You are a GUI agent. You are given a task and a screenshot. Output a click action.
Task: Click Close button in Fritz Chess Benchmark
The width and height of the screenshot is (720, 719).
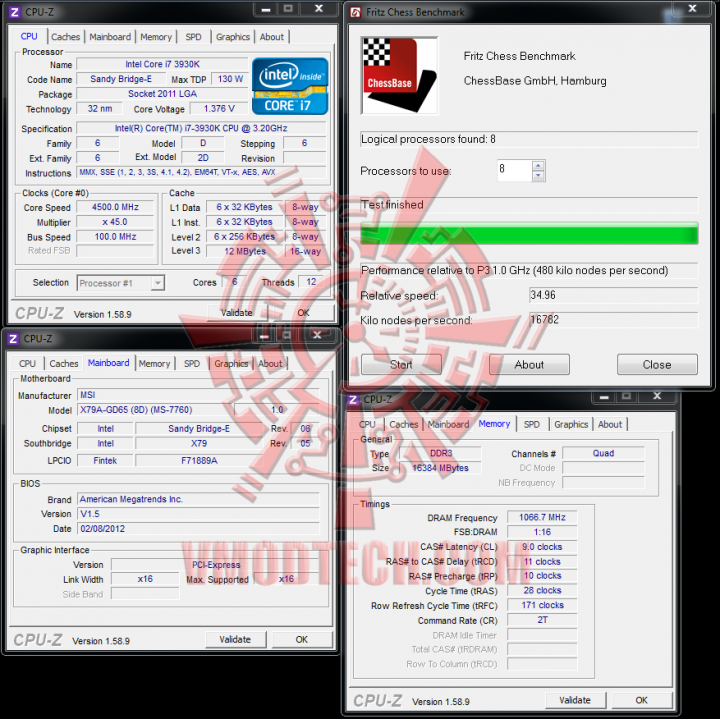click(657, 365)
